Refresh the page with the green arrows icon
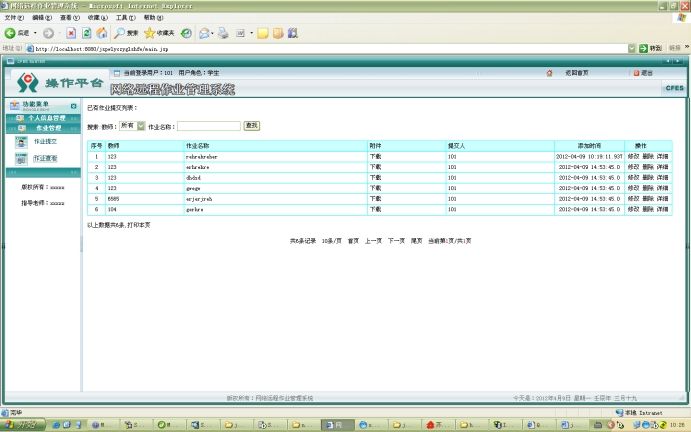Screen dimensions: 691x432 [x=86, y=33]
